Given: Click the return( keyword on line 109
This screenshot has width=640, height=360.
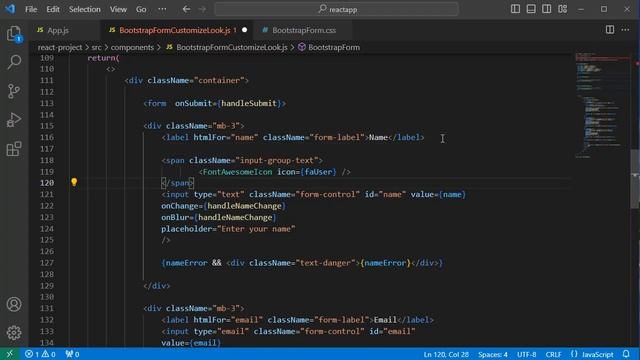Looking at the screenshot, I should (x=103, y=58).
